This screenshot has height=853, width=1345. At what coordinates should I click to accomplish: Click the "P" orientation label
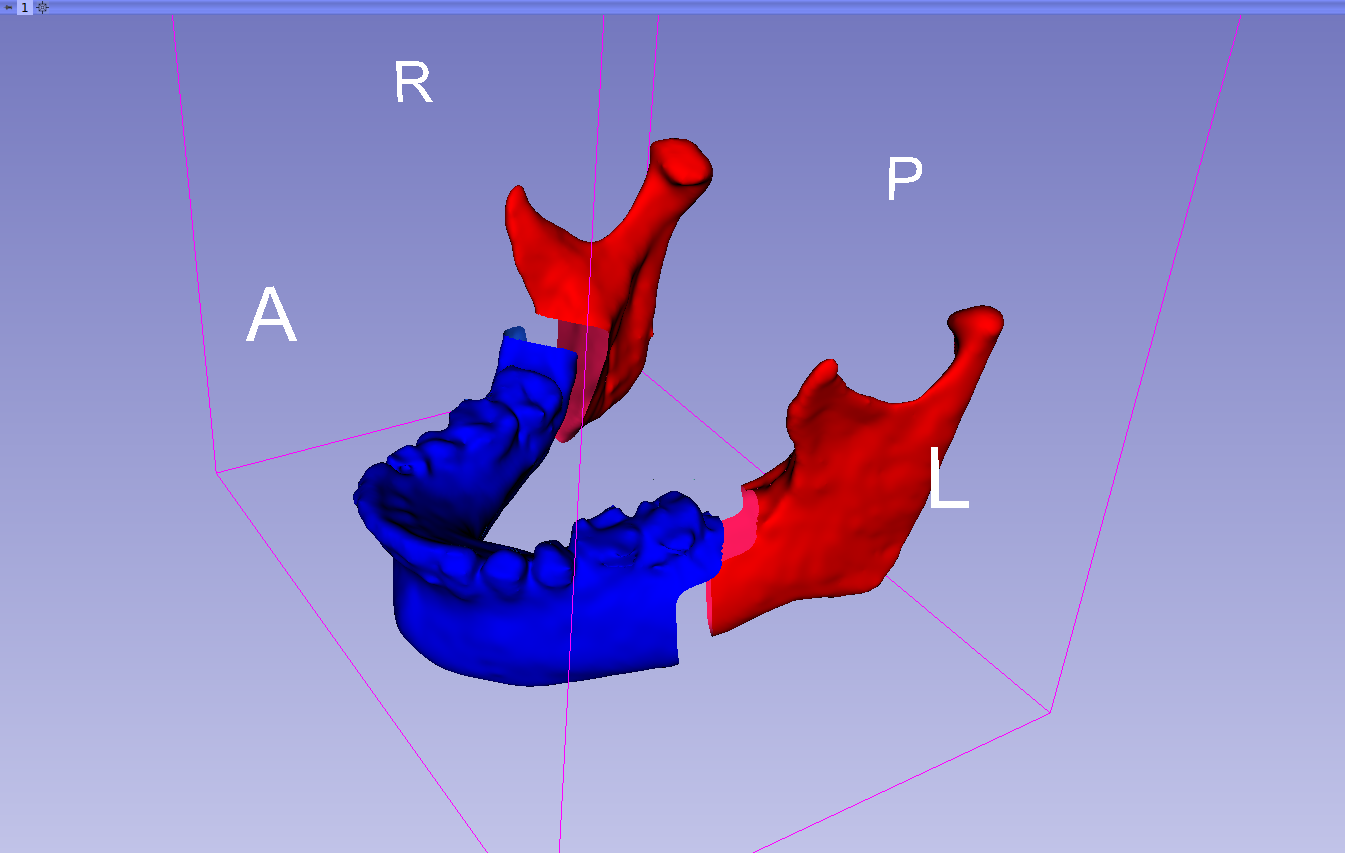click(x=904, y=180)
